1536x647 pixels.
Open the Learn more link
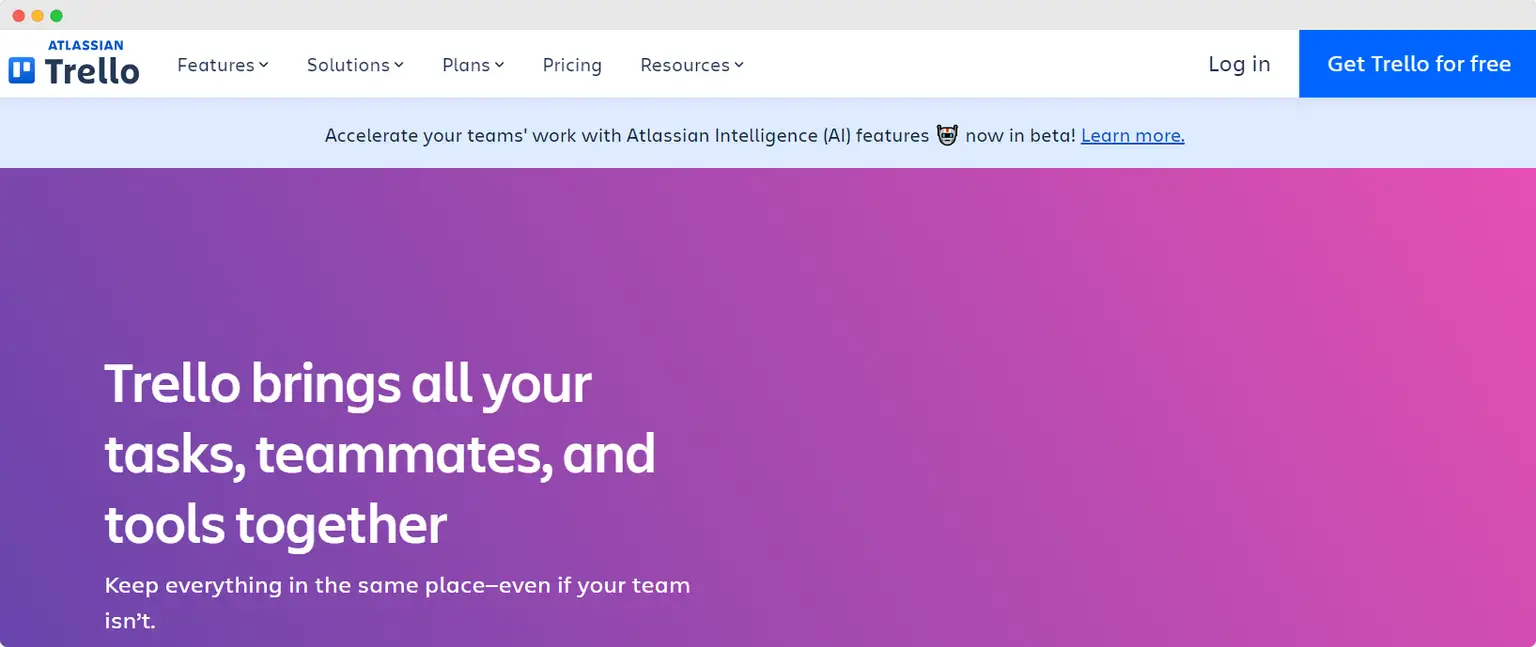(1133, 135)
